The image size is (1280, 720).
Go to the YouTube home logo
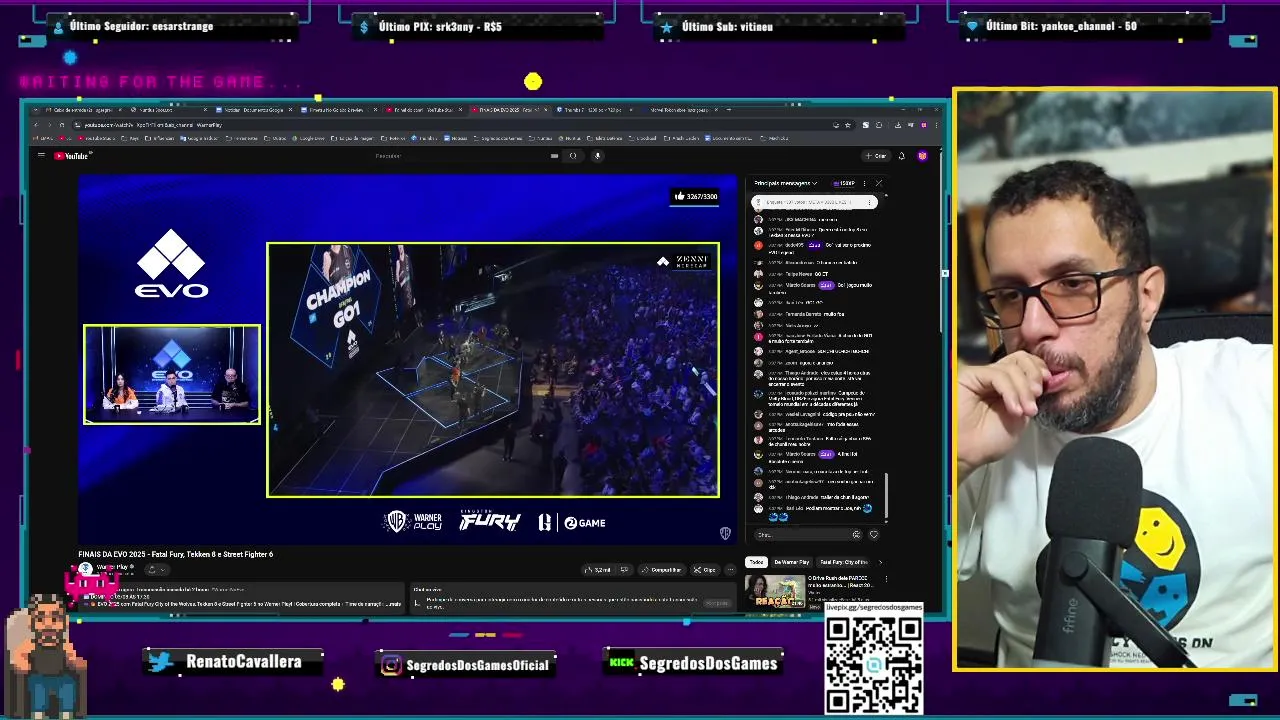[73, 156]
